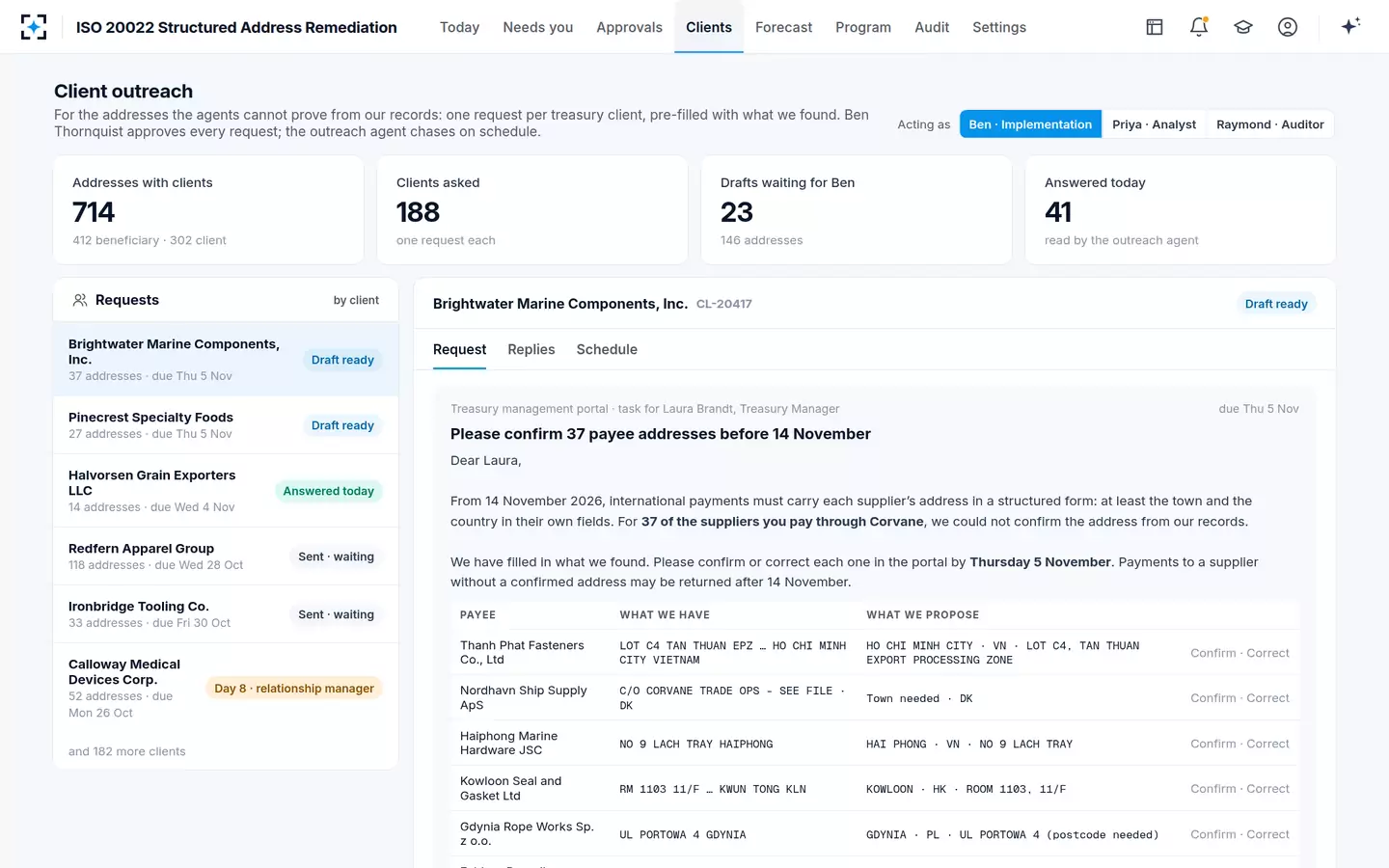Click the Clients asked stat card
Viewport: 1389px width, 868px height.
(532, 210)
